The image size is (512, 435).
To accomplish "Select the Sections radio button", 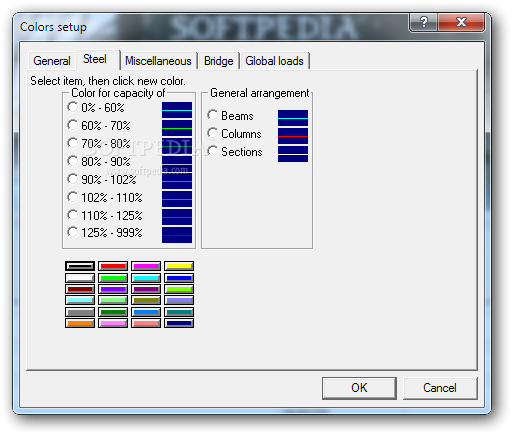I will 212,151.
